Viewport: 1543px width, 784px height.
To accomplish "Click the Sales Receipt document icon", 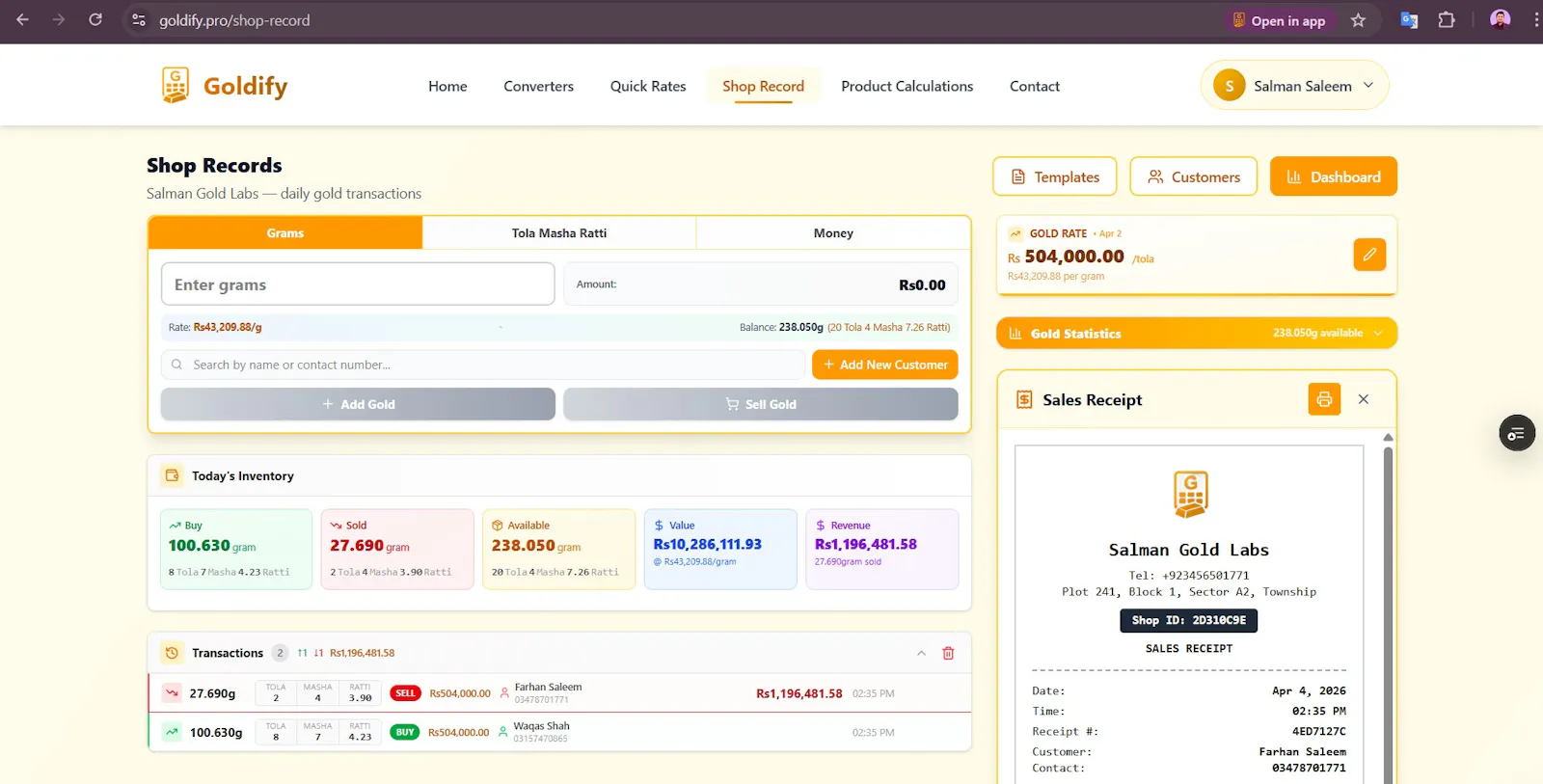I will tap(1024, 399).
